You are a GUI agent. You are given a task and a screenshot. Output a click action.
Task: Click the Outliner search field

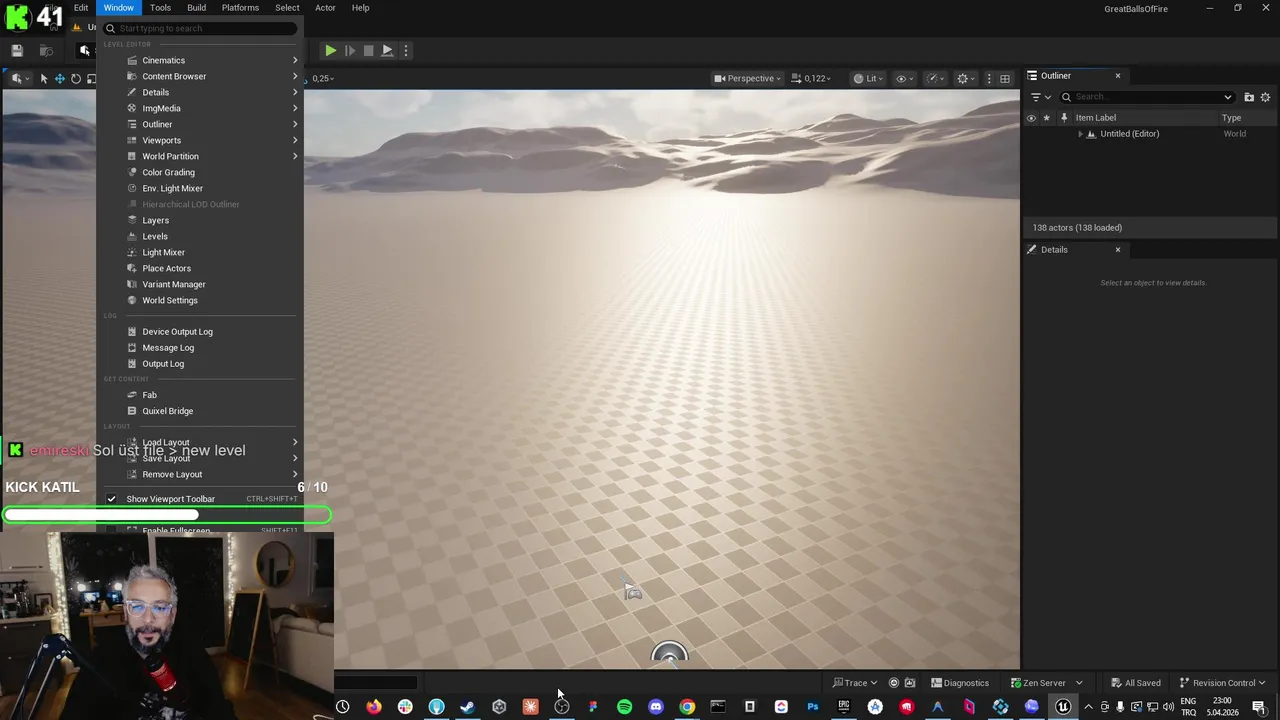[1147, 97]
